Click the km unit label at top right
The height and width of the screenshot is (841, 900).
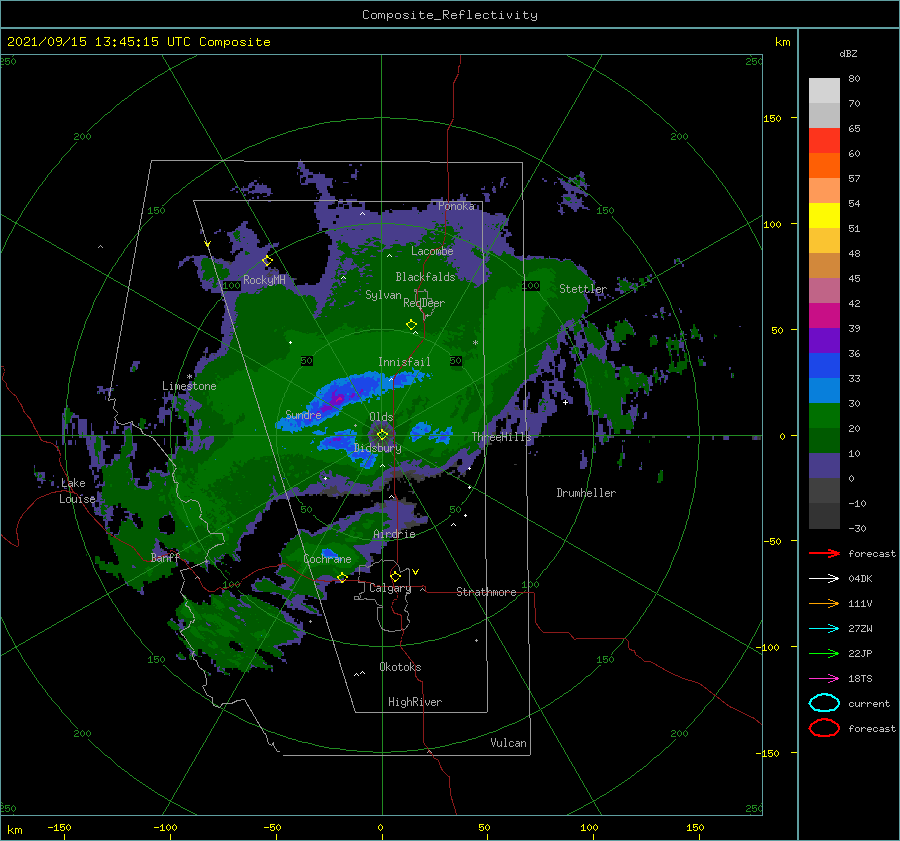coord(782,42)
